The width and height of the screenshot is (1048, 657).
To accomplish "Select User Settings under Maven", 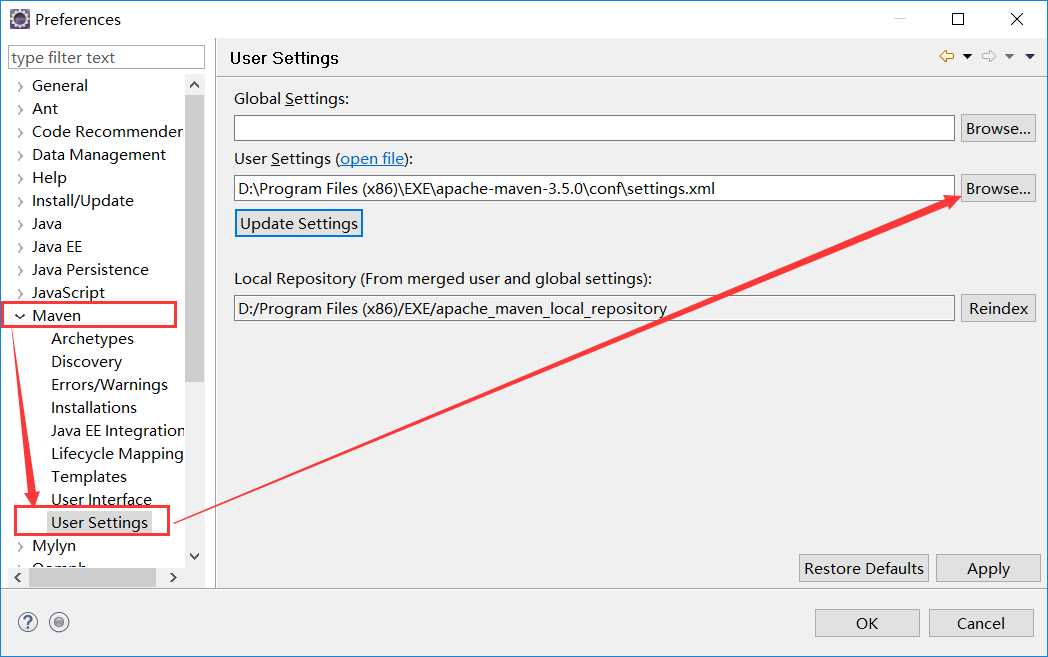I will tap(99, 522).
